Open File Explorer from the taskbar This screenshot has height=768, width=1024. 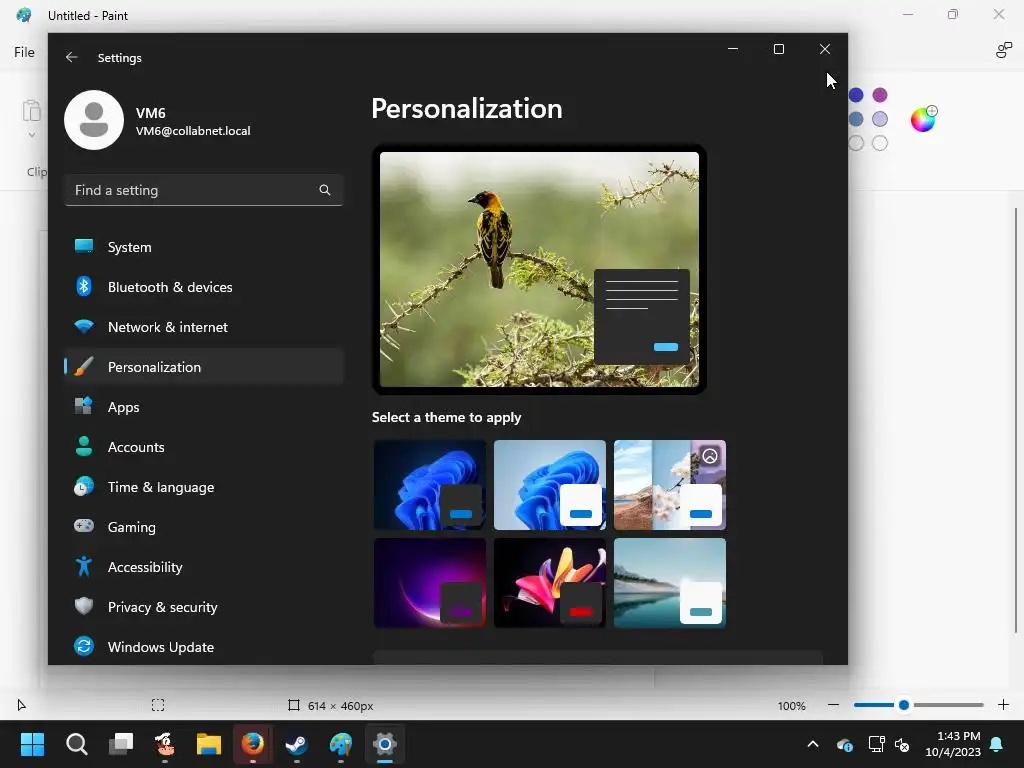[209, 744]
